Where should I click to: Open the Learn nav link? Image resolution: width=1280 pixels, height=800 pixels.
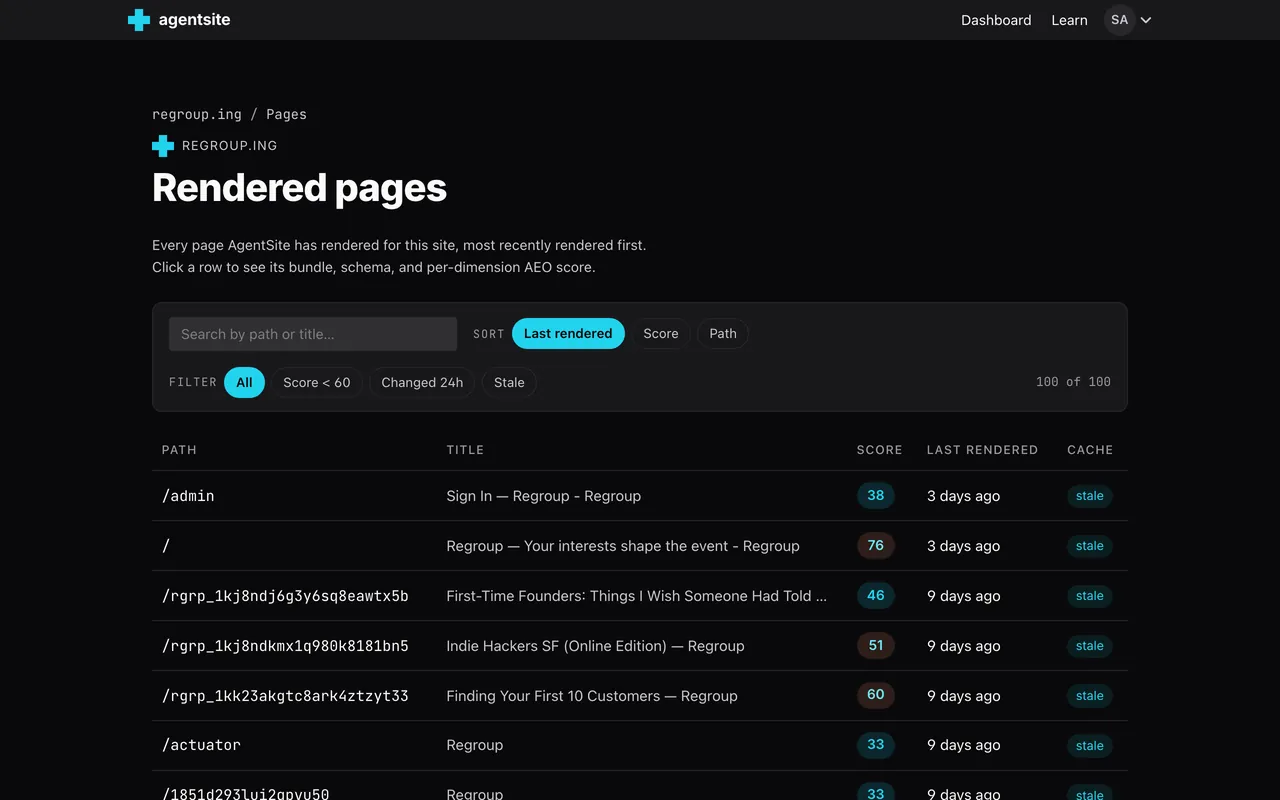[x=1069, y=20]
